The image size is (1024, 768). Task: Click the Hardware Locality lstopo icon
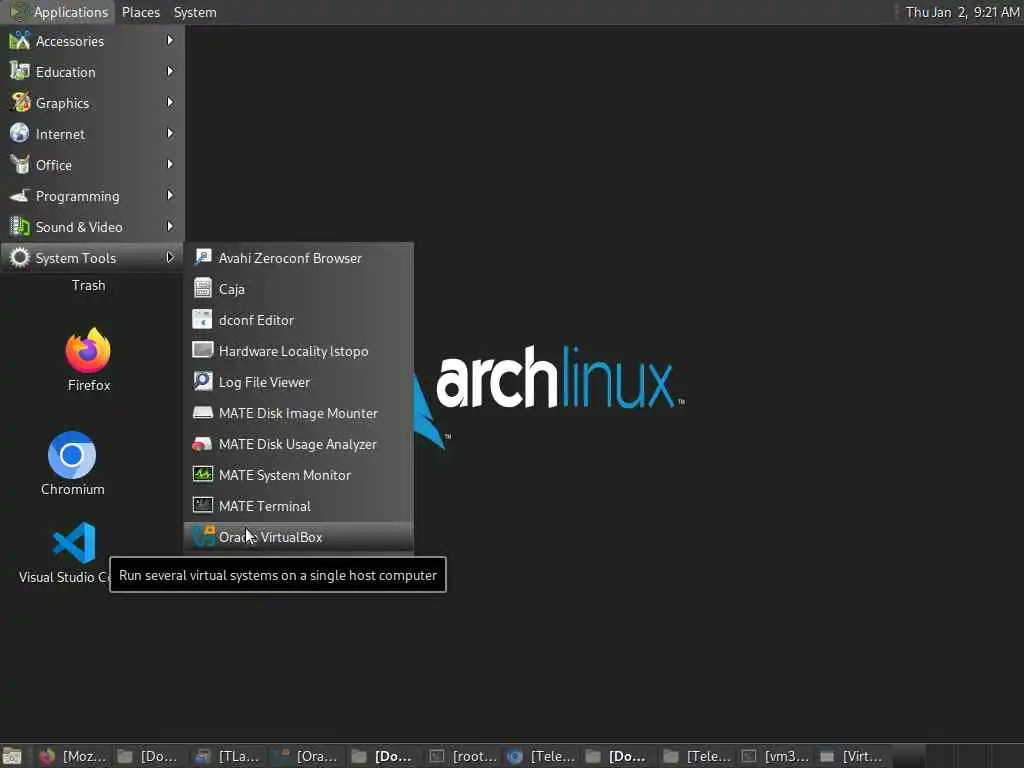coord(202,351)
